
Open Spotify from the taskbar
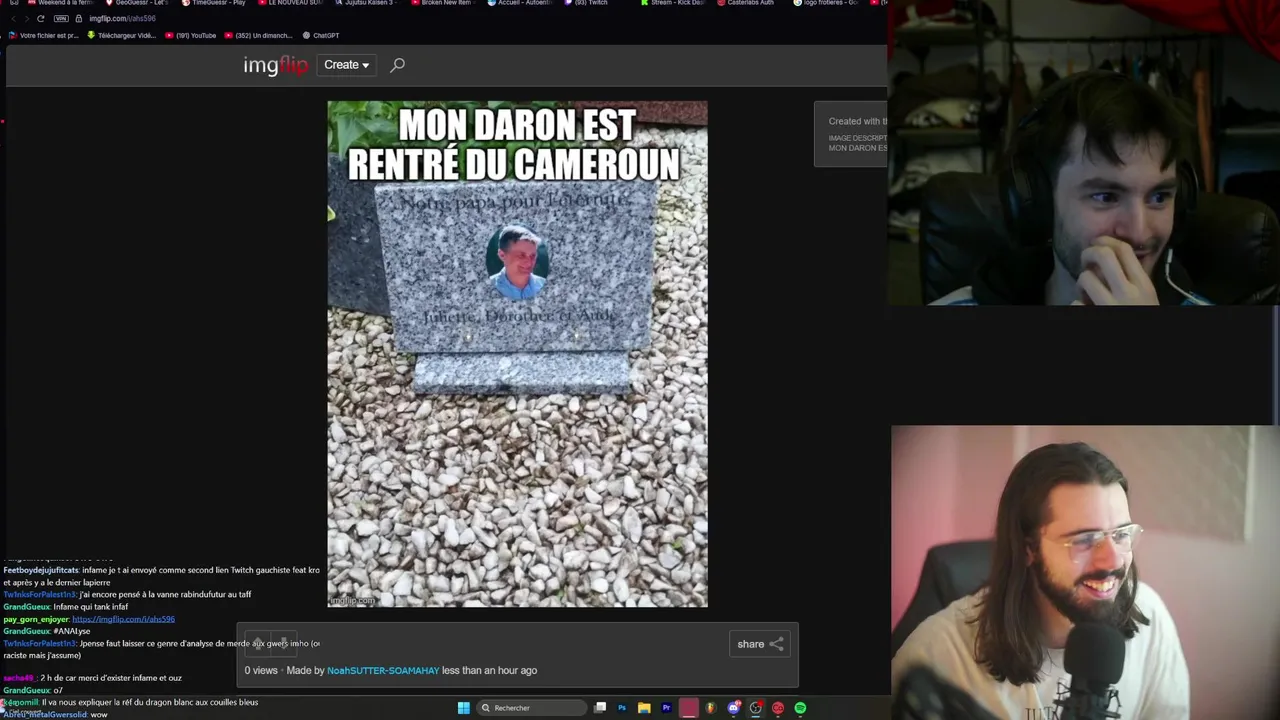pos(800,708)
